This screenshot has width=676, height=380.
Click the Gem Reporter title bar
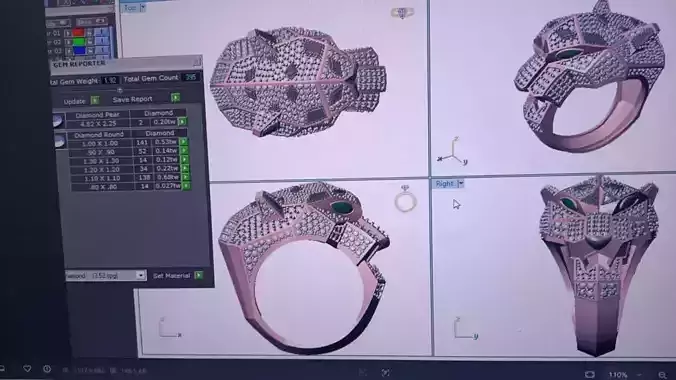126,63
